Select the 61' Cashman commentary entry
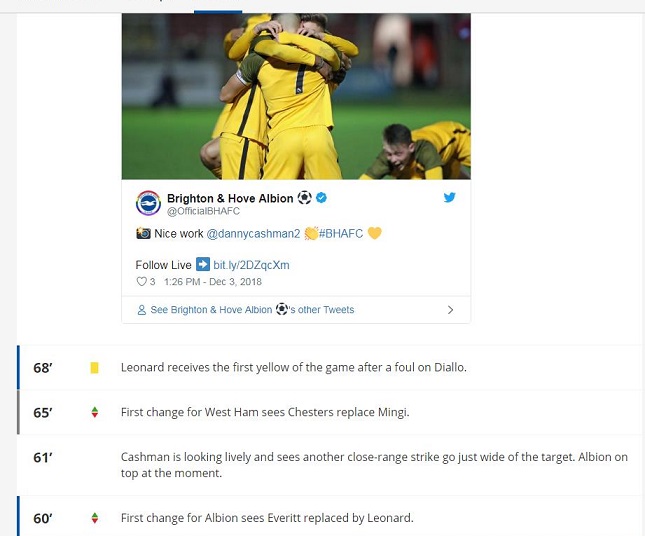The image size is (645, 536). point(331,465)
